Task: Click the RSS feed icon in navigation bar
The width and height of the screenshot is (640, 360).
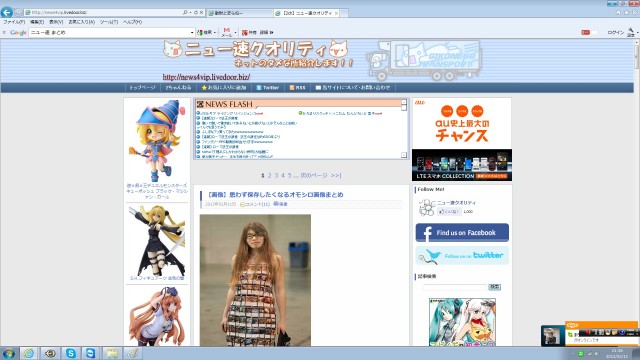Action: pos(292,88)
